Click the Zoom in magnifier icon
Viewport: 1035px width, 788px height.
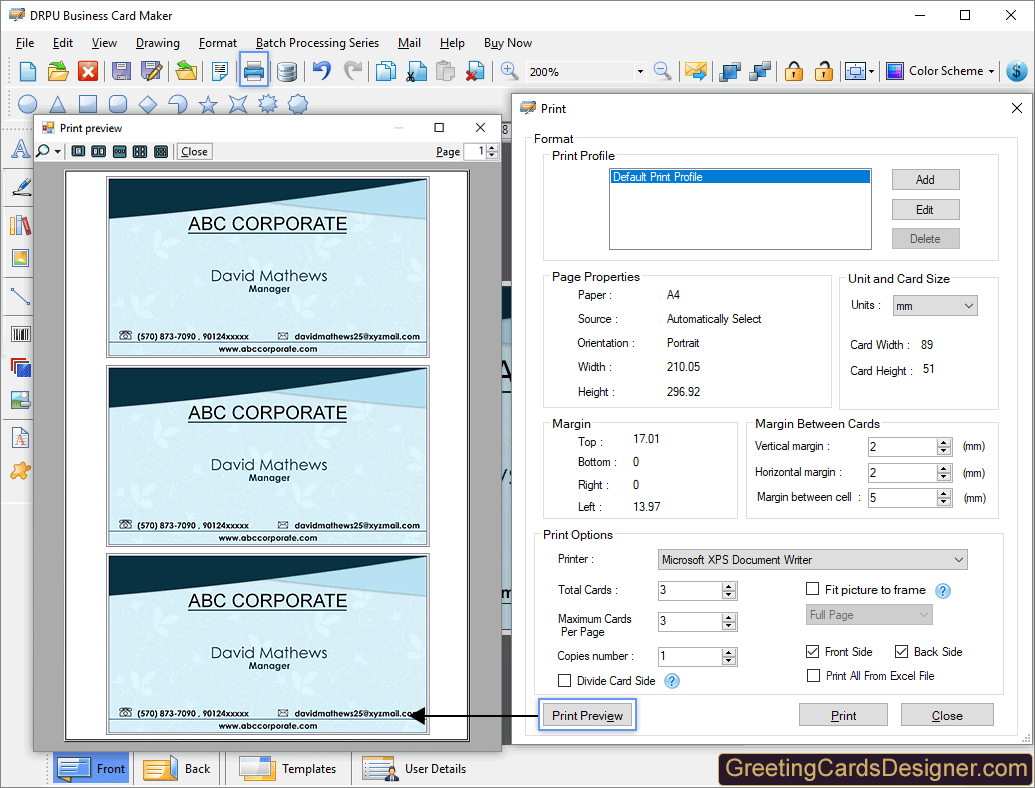coord(509,71)
